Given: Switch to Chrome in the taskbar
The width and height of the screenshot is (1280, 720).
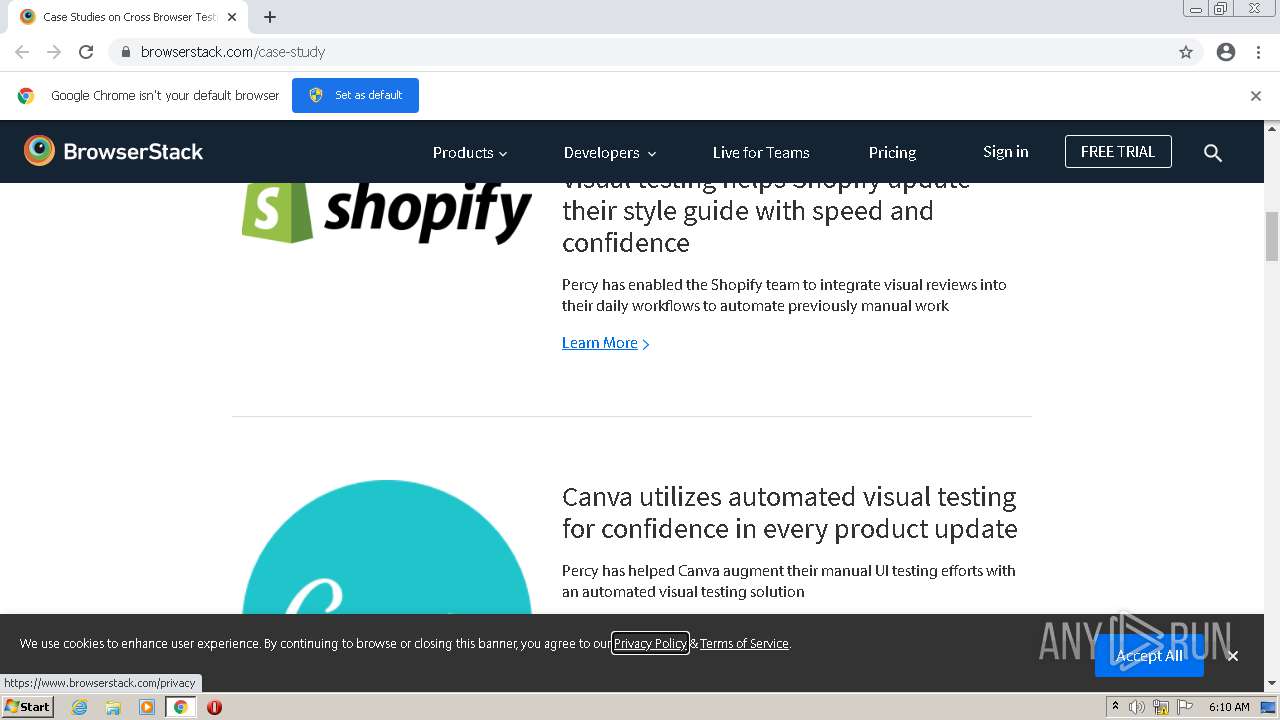Looking at the screenshot, I should 181,707.
